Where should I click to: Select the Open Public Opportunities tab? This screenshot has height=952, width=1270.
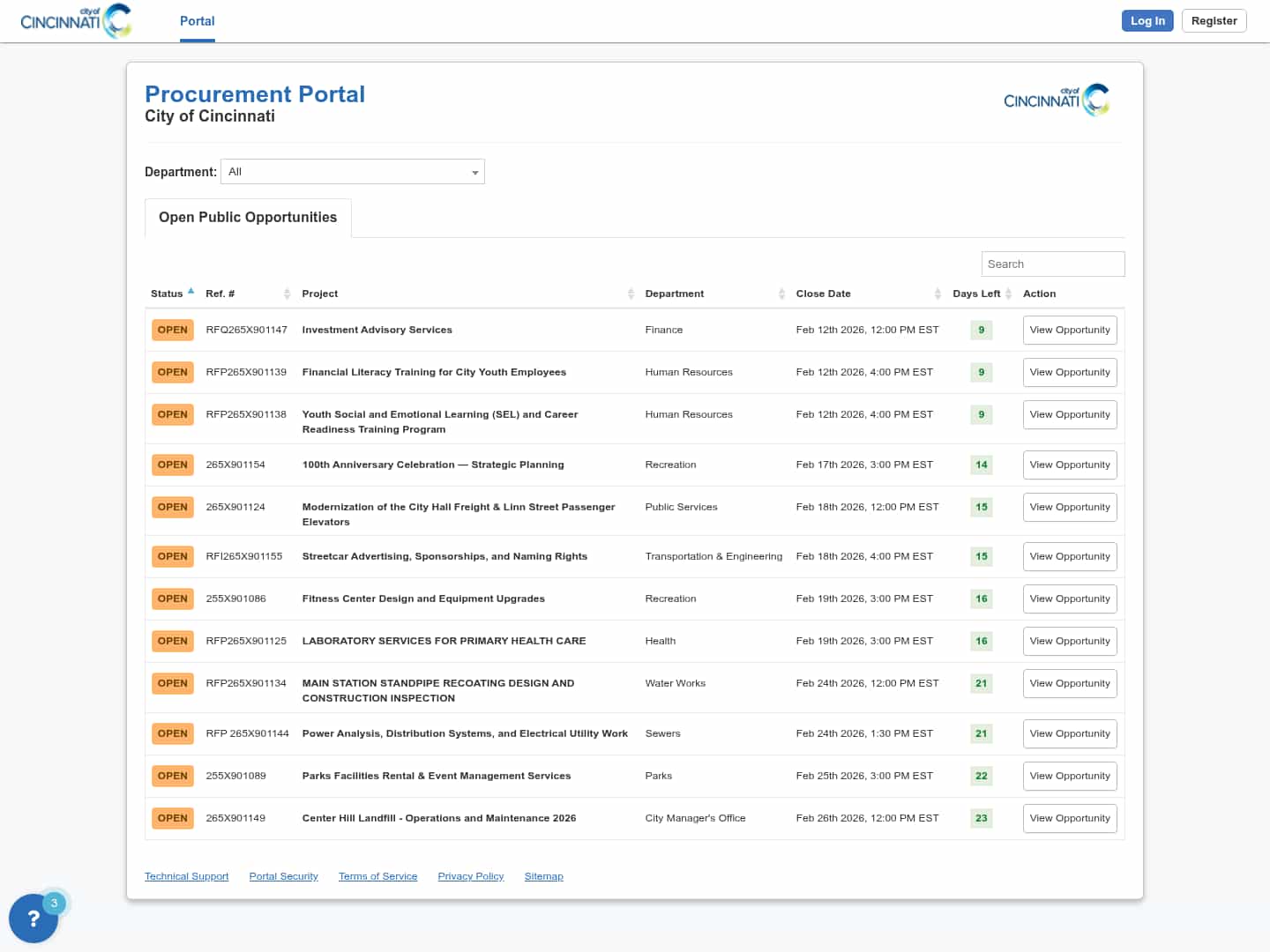point(248,218)
